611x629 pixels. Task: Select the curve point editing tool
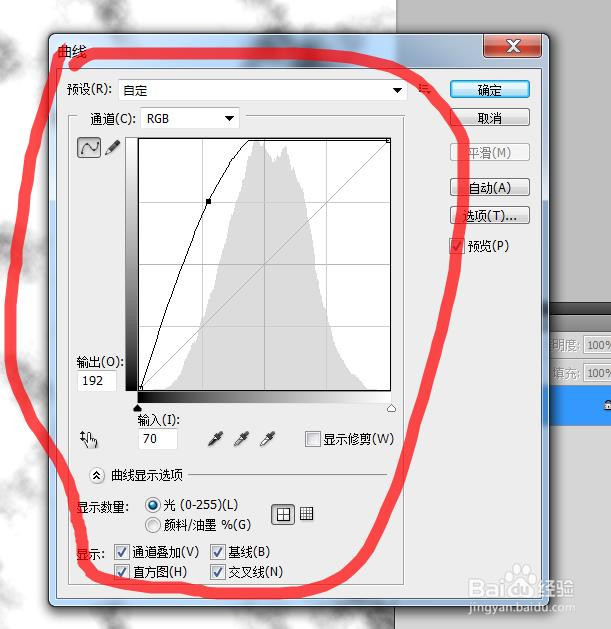(89, 148)
